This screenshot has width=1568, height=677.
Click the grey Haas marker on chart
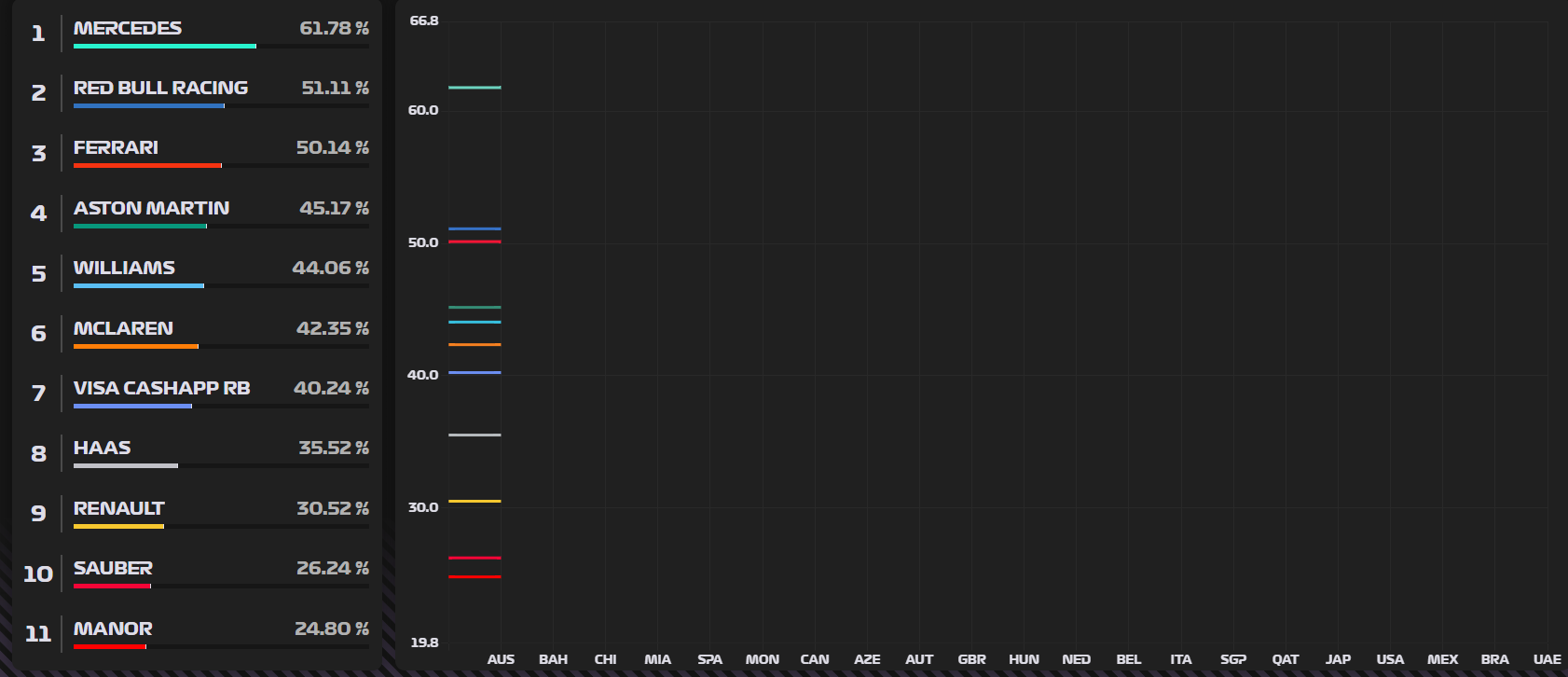(x=475, y=435)
